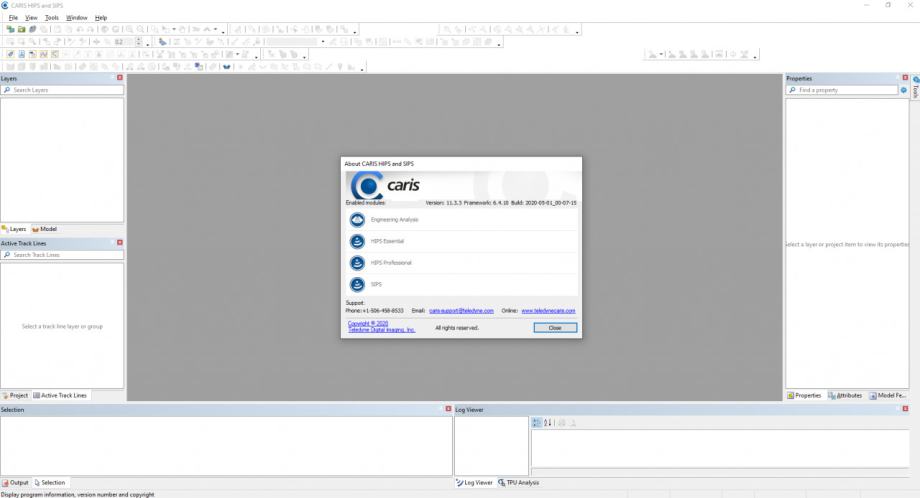Image resolution: width=920 pixels, height=498 pixels.
Task: Visit the www.teledynecaris.com link
Action: (548, 311)
